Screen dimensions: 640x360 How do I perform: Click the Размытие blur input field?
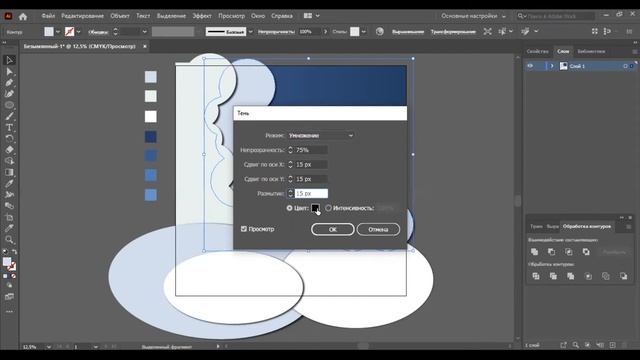(x=311, y=193)
